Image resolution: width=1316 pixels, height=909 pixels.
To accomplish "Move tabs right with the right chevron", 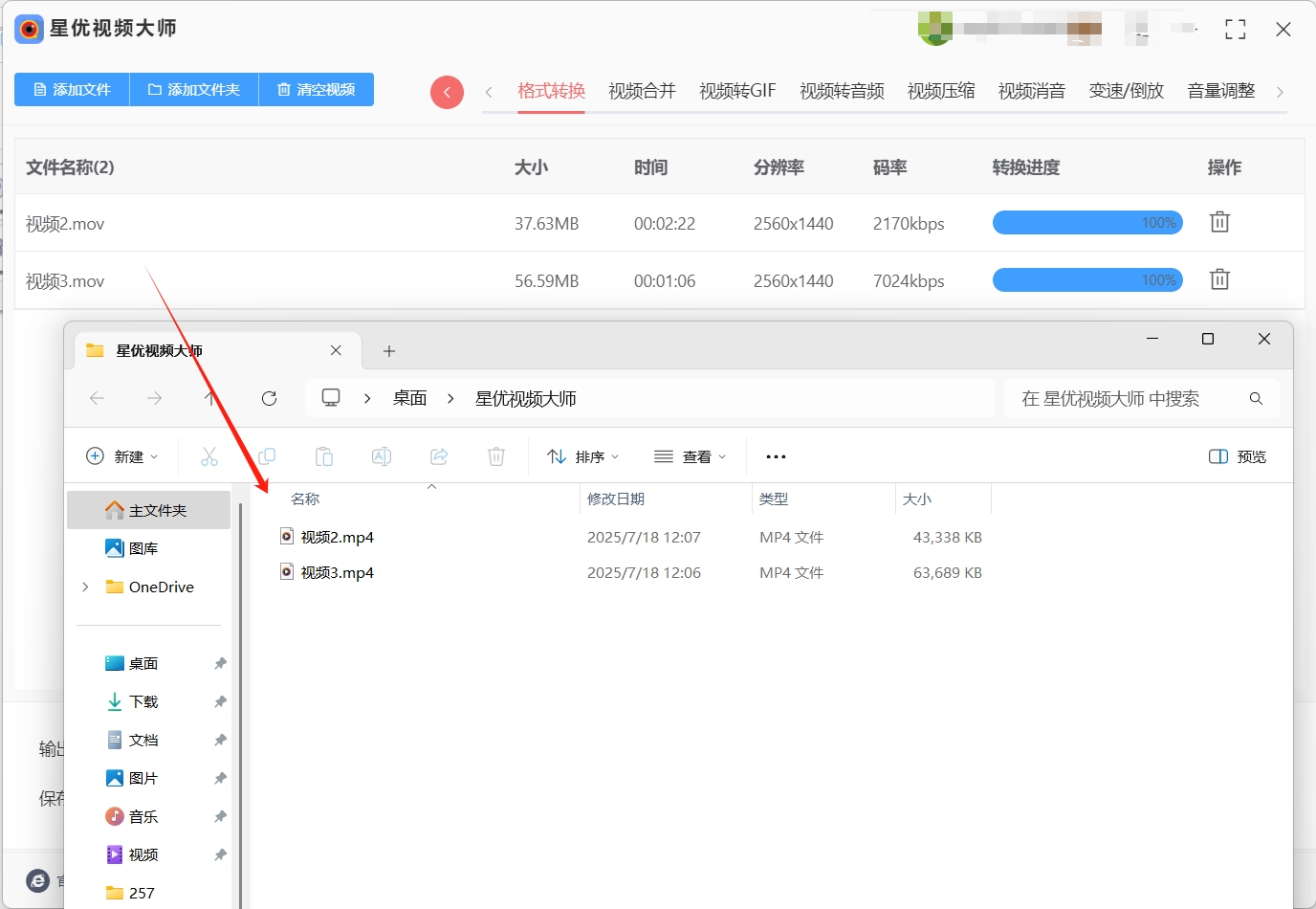I will click(1280, 92).
